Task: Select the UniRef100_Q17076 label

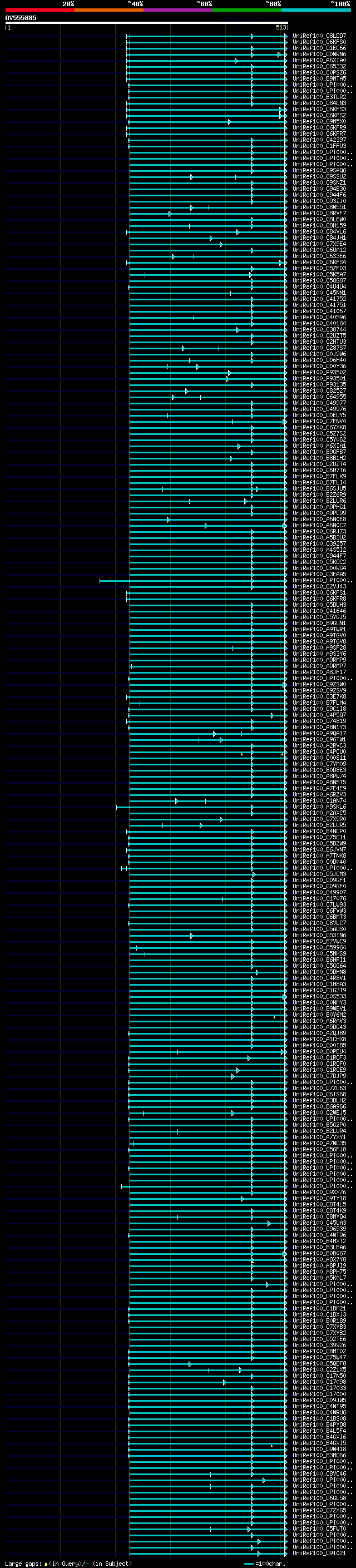Action: click(x=319, y=899)
